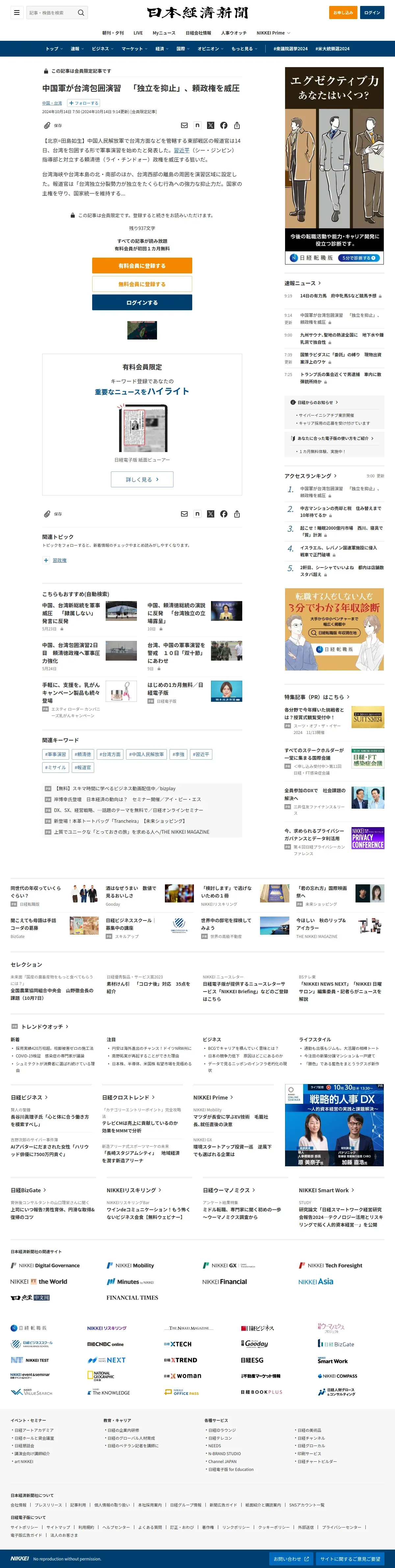The width and height of the screenshot is (395, 1568).
Task: Share to Facebook icon below the headline
Action: point(224,125)
